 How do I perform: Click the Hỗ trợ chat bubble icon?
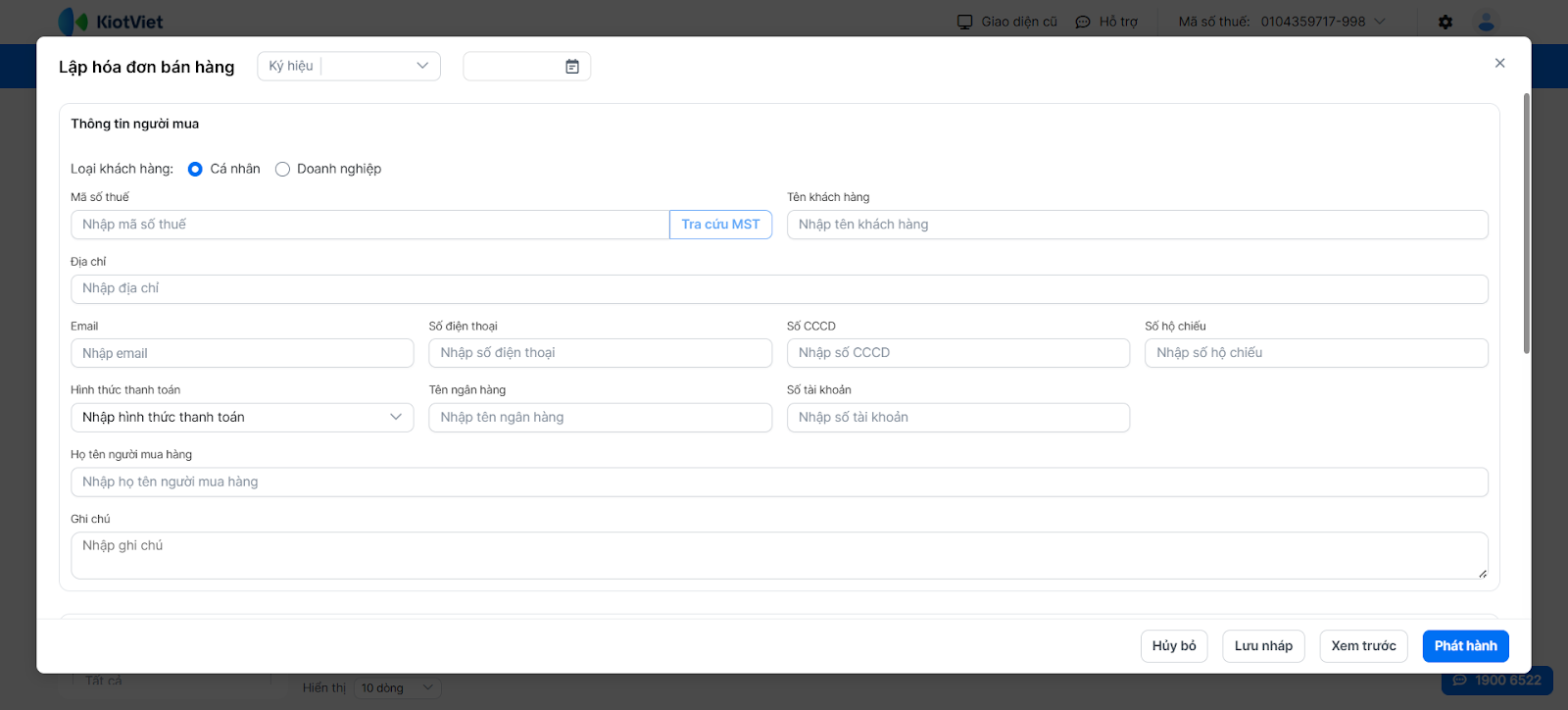pyautogui.click(x=1083, y=22)
